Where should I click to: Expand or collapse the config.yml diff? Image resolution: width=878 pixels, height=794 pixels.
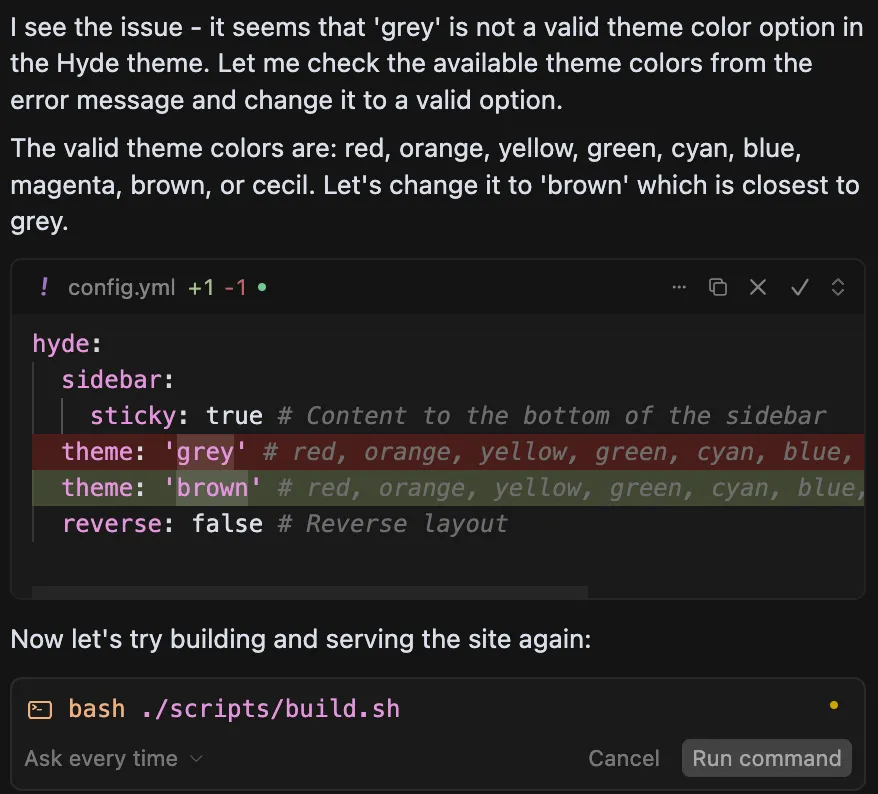(838, 288)
